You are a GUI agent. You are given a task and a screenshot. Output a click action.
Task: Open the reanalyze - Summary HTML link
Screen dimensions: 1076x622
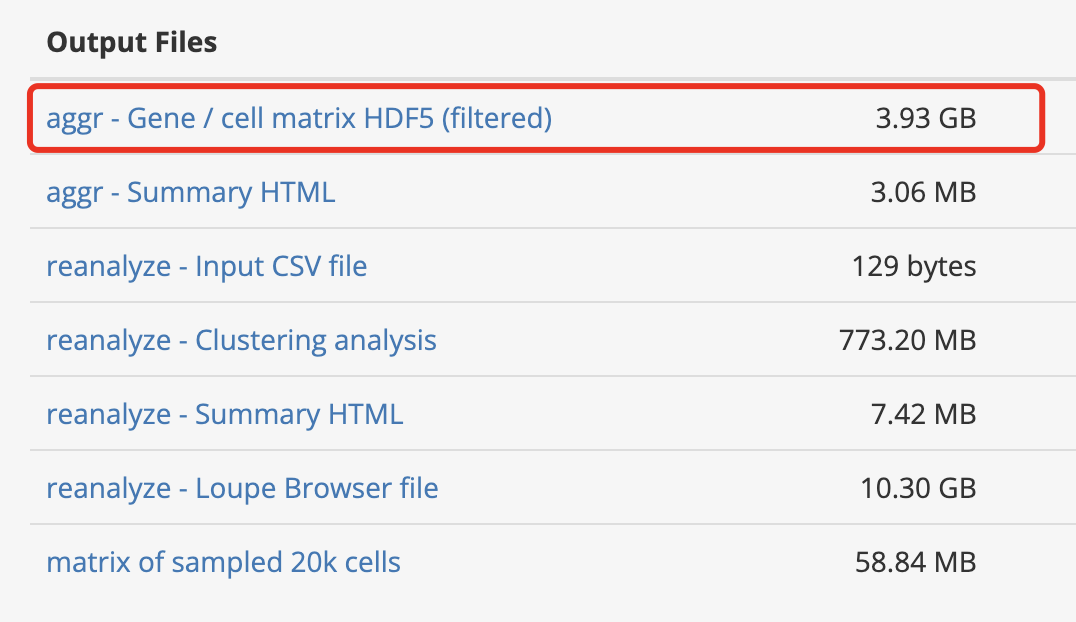(x=224, y=415)
